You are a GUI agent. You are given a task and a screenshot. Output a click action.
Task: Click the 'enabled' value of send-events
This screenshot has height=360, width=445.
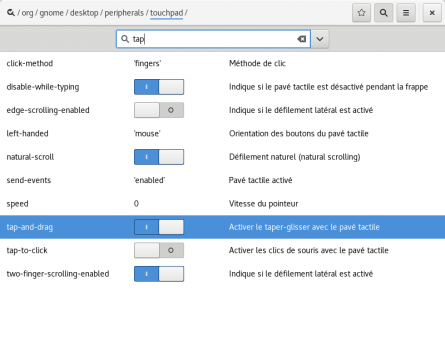149,180
